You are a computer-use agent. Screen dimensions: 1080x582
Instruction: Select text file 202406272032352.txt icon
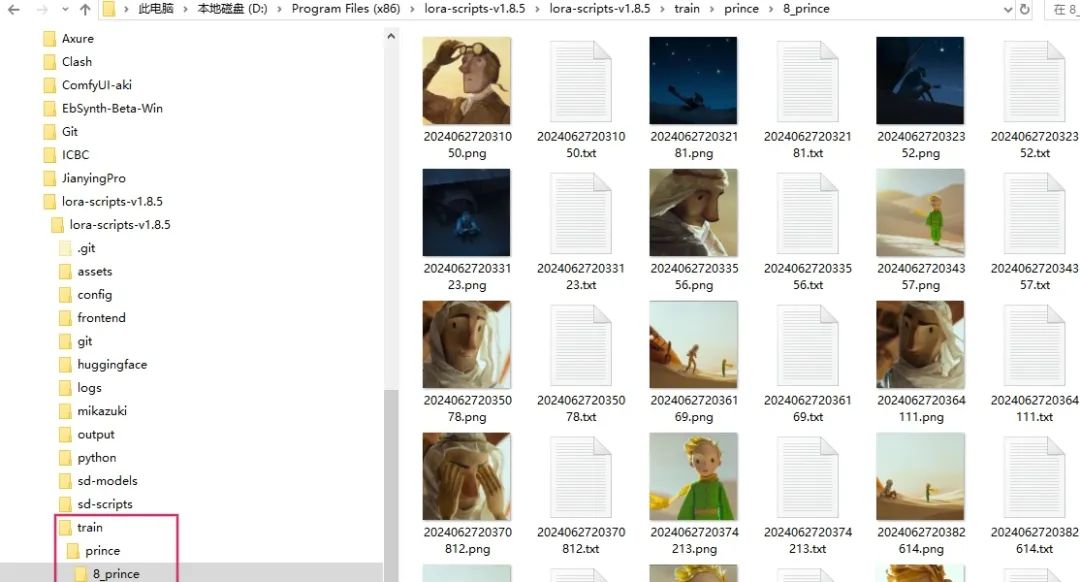pyautogui.click(x=1035, y=81)
